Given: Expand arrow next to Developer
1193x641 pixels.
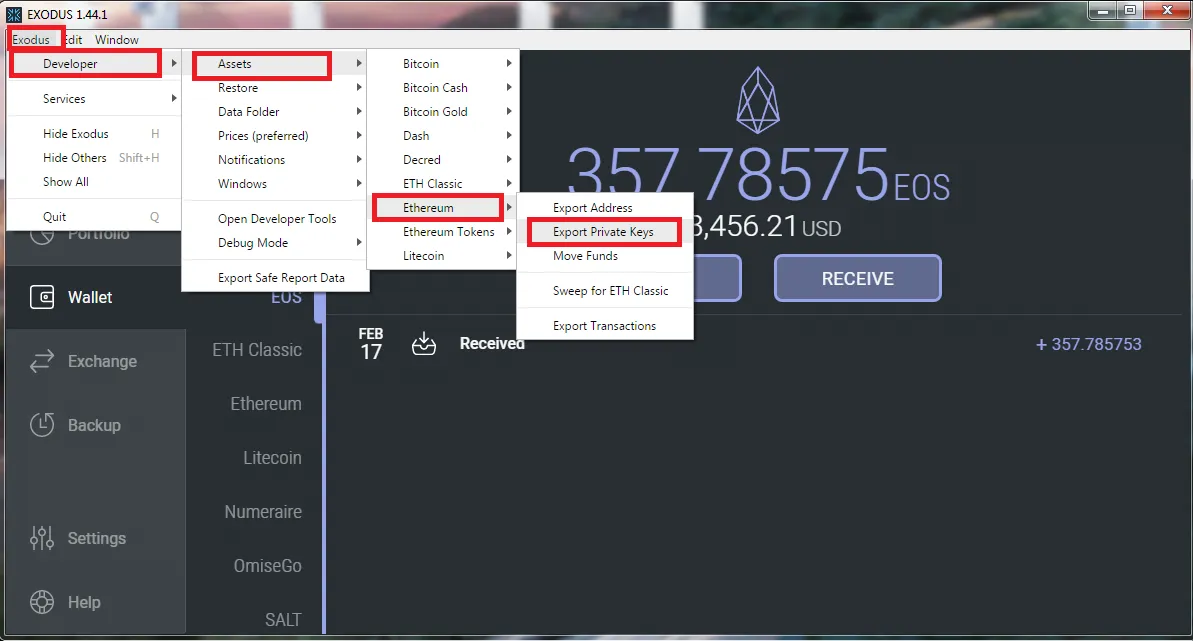Looking at the screenshot, I should coord(174,64).
